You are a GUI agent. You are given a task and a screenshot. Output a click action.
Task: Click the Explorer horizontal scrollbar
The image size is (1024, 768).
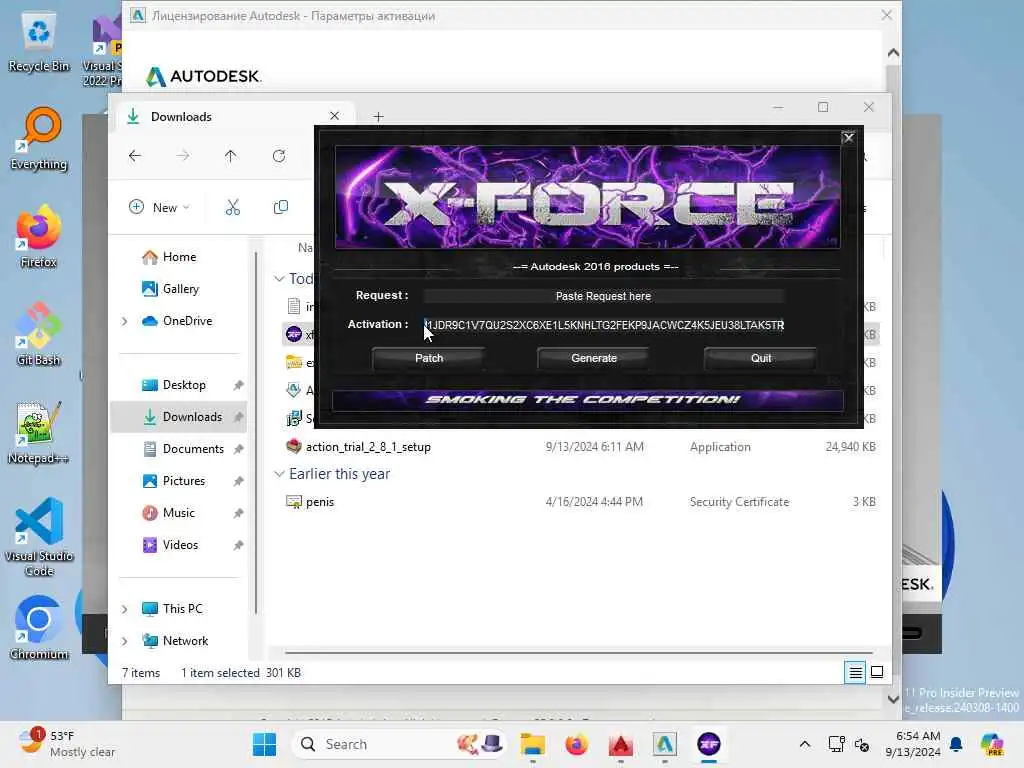579,652
